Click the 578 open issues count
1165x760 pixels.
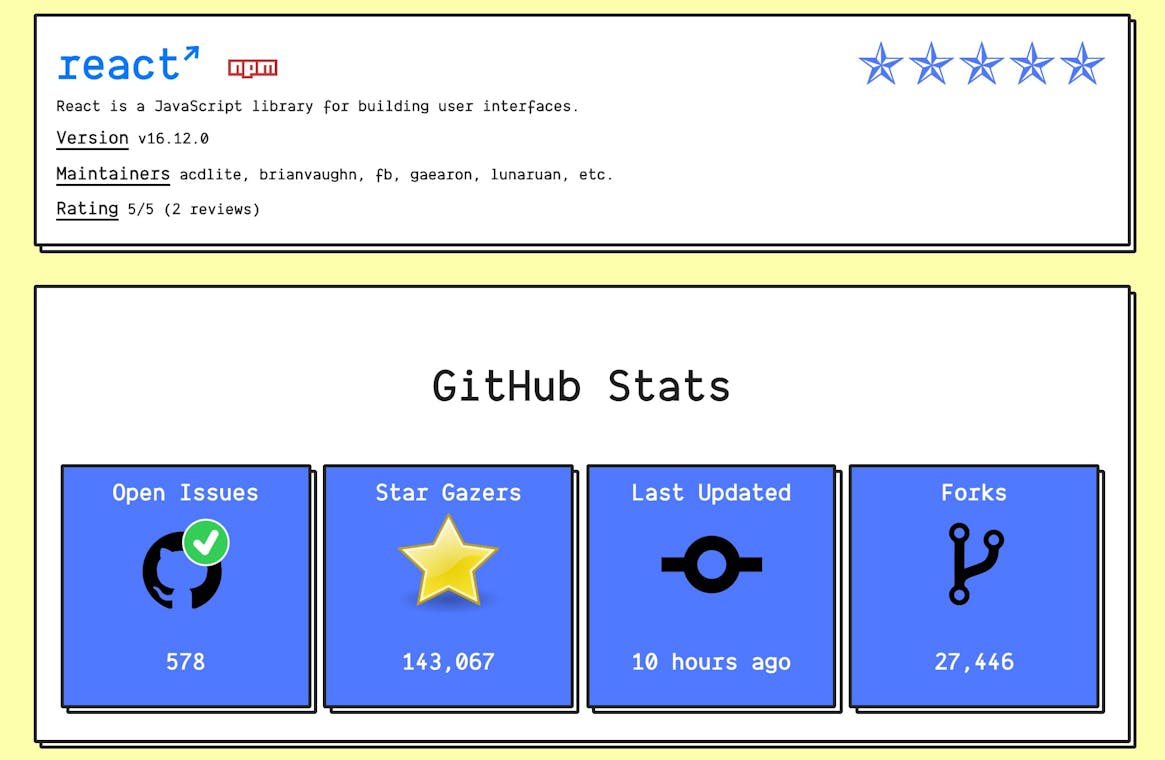tap(185, 661)
